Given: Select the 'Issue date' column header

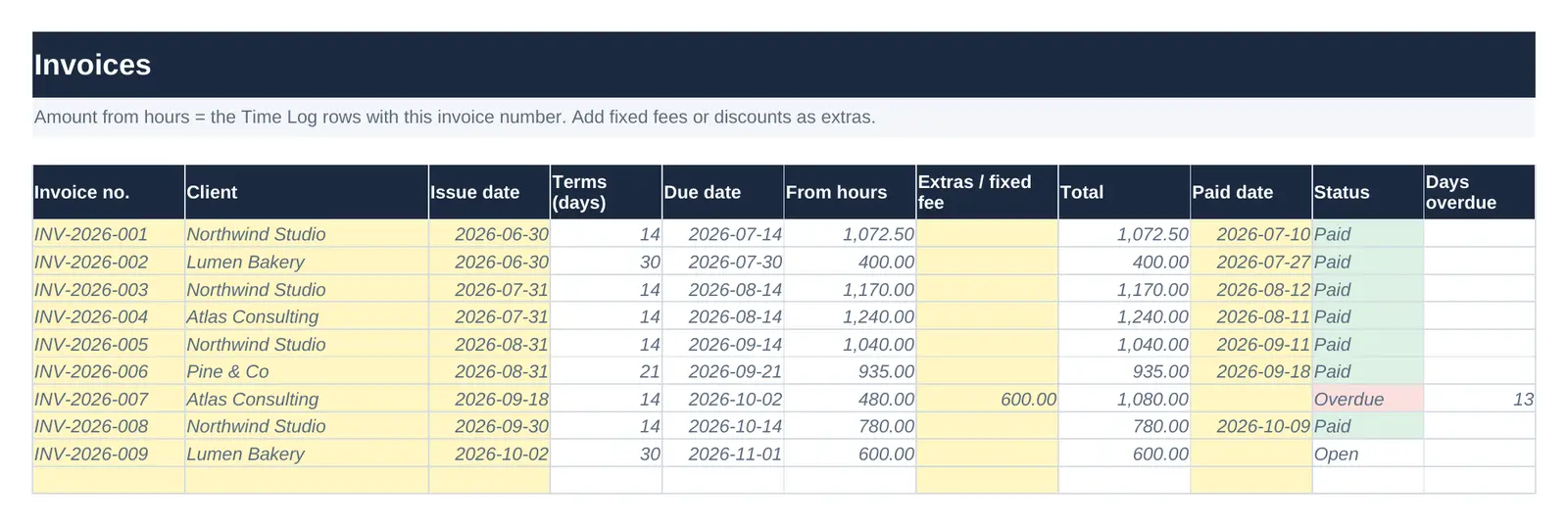Looking at the screenshot, I should (x=489, y=192).
